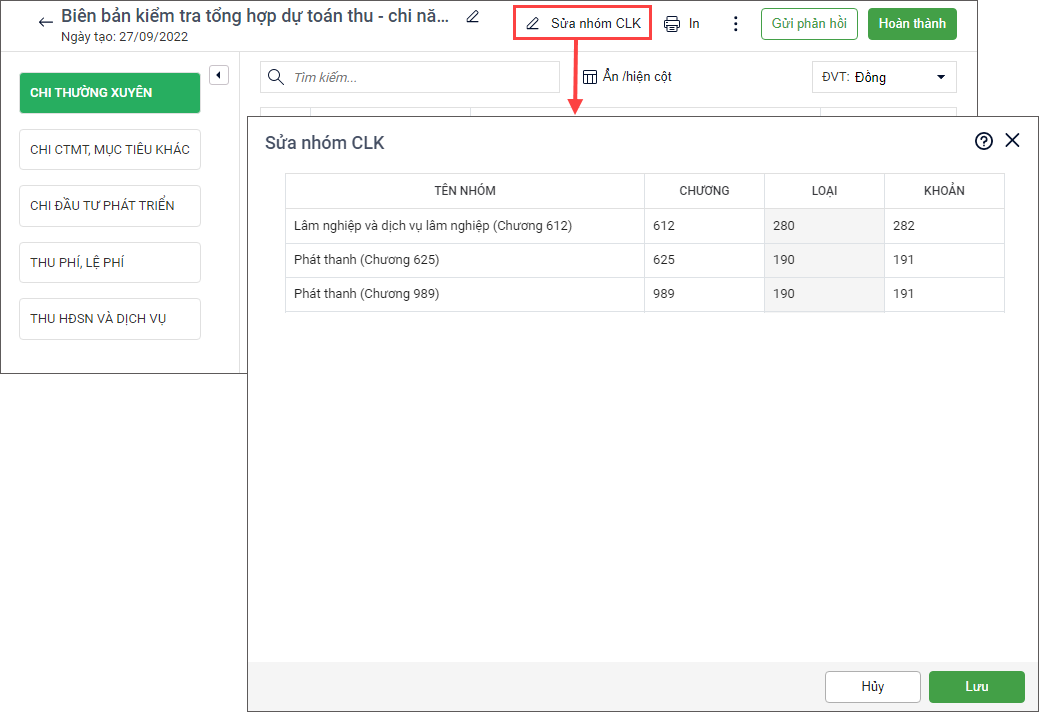Click the search magnifier icon
The height and width of the screenshot is (712, 1039).
(x=277, y=77)
